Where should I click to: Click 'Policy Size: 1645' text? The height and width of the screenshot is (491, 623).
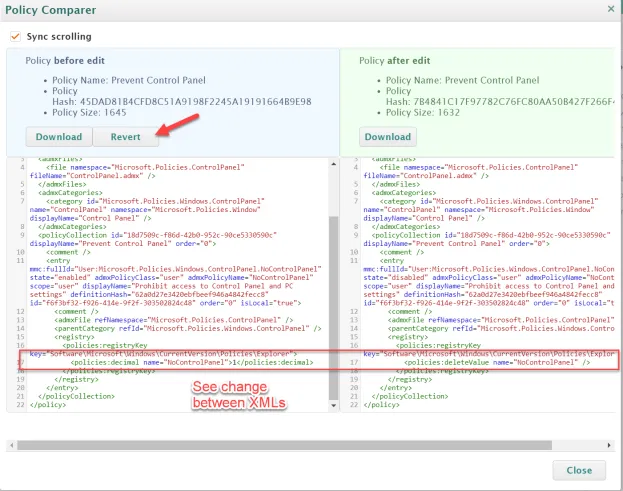[89, 113]
